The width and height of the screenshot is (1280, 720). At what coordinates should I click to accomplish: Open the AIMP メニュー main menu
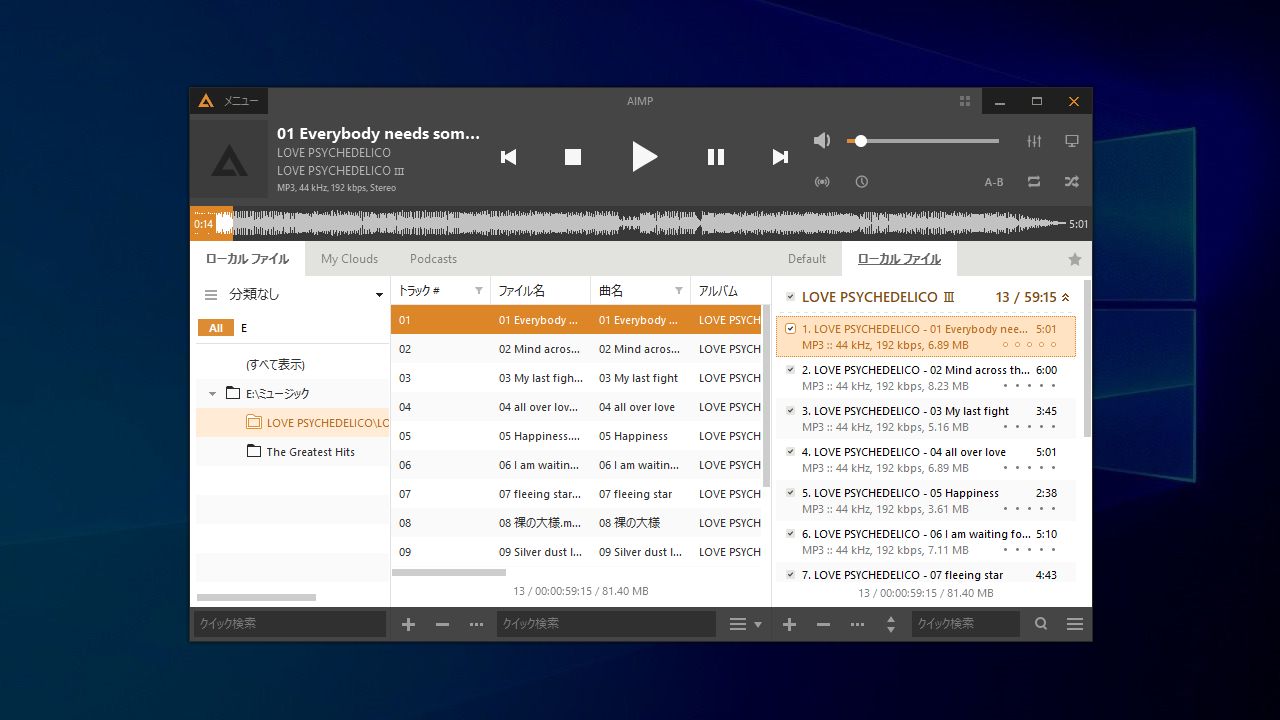pos(229,101)
